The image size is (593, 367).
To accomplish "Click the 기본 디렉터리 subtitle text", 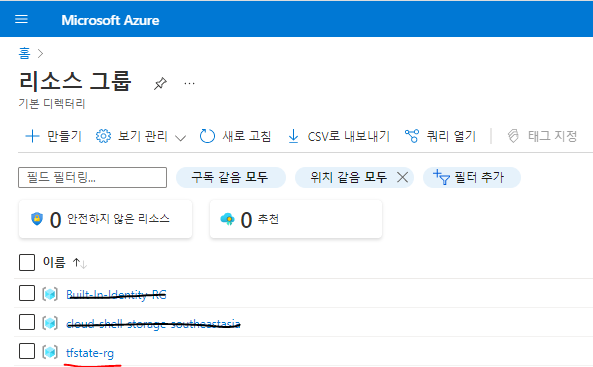I will pyautogui.click(x=52, y=104).
